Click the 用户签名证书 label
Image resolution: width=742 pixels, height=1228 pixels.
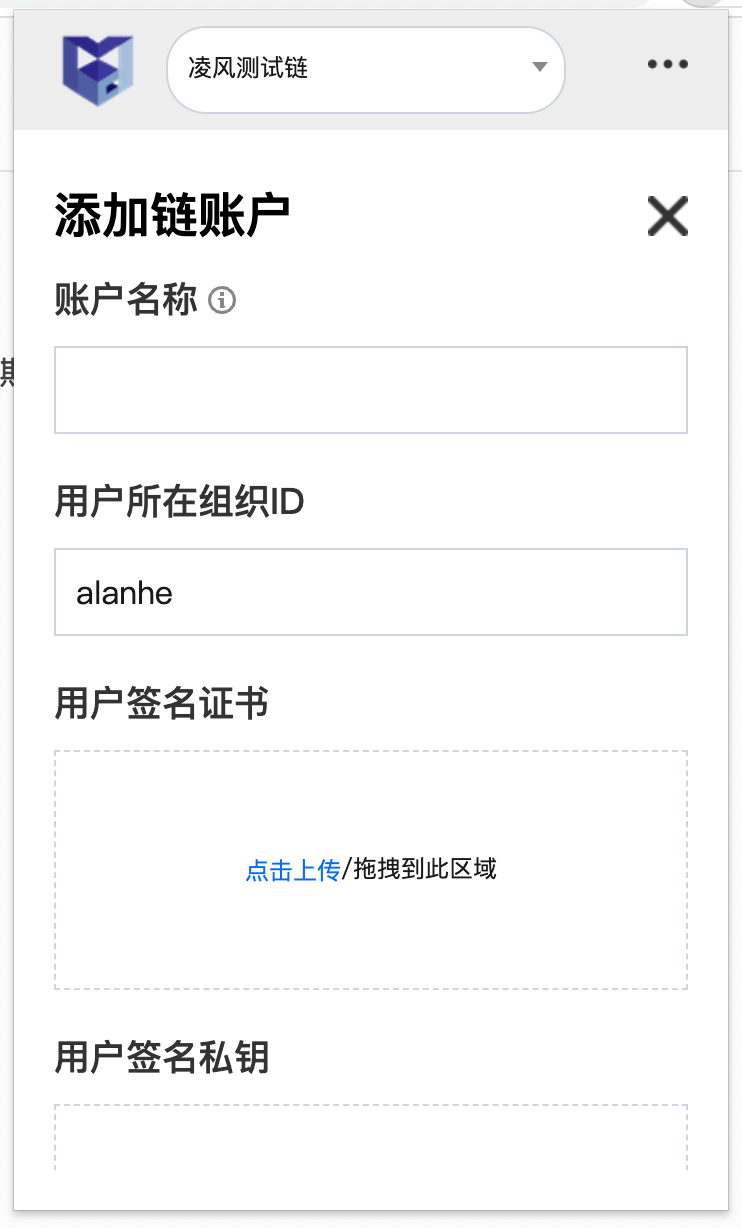pyautogui.click(x=161, y=704)
